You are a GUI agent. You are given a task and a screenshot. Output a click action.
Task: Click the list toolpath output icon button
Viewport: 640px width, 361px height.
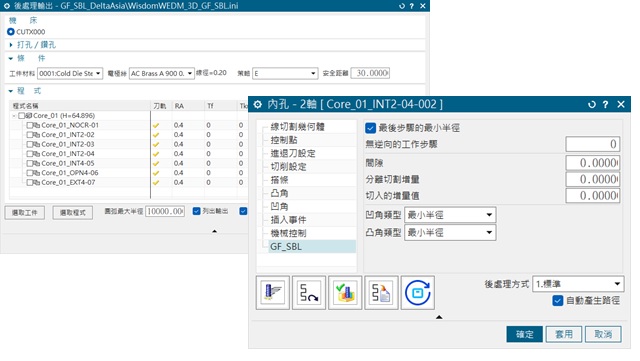point(381,292)
